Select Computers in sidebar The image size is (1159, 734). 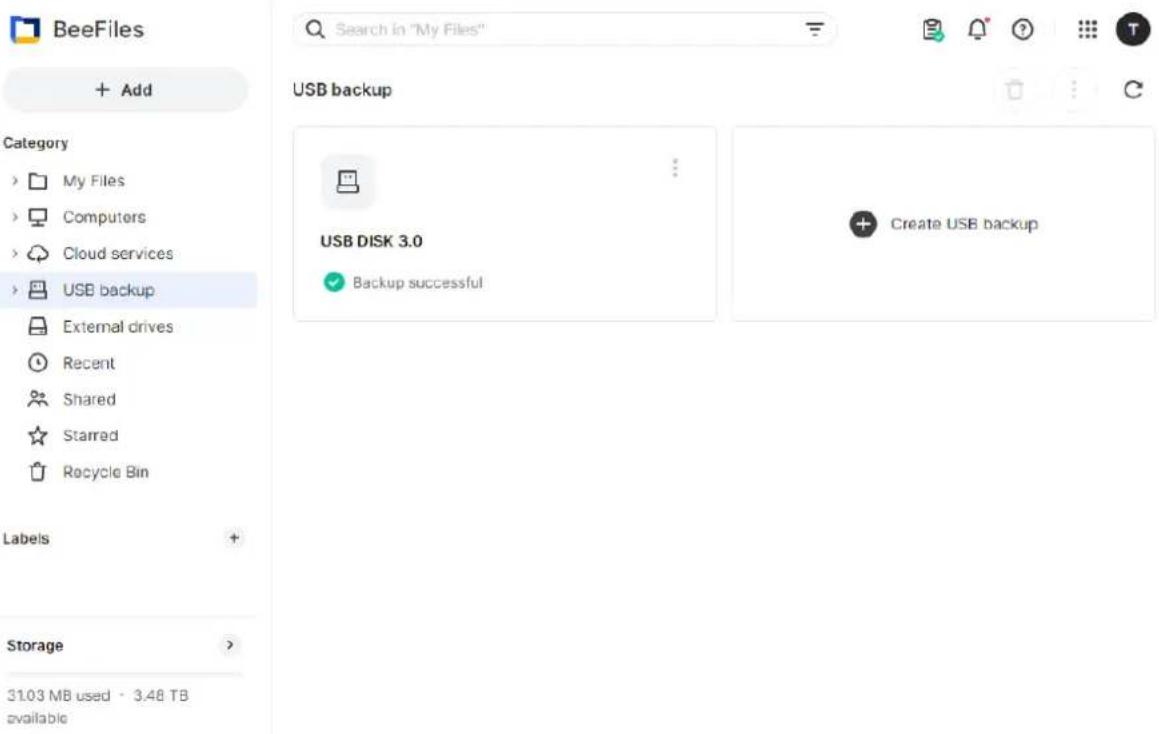(129, 217)
